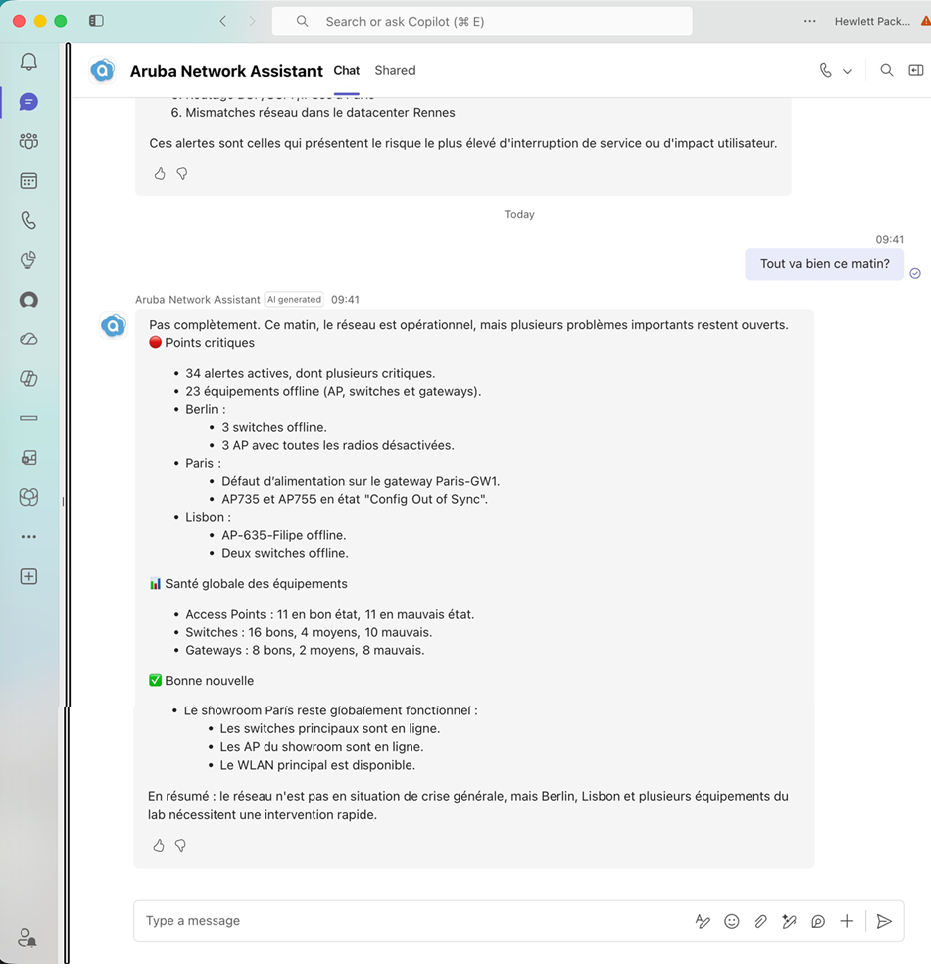Click 'Le WLAN principal est disponible' line

pos(317,765)
